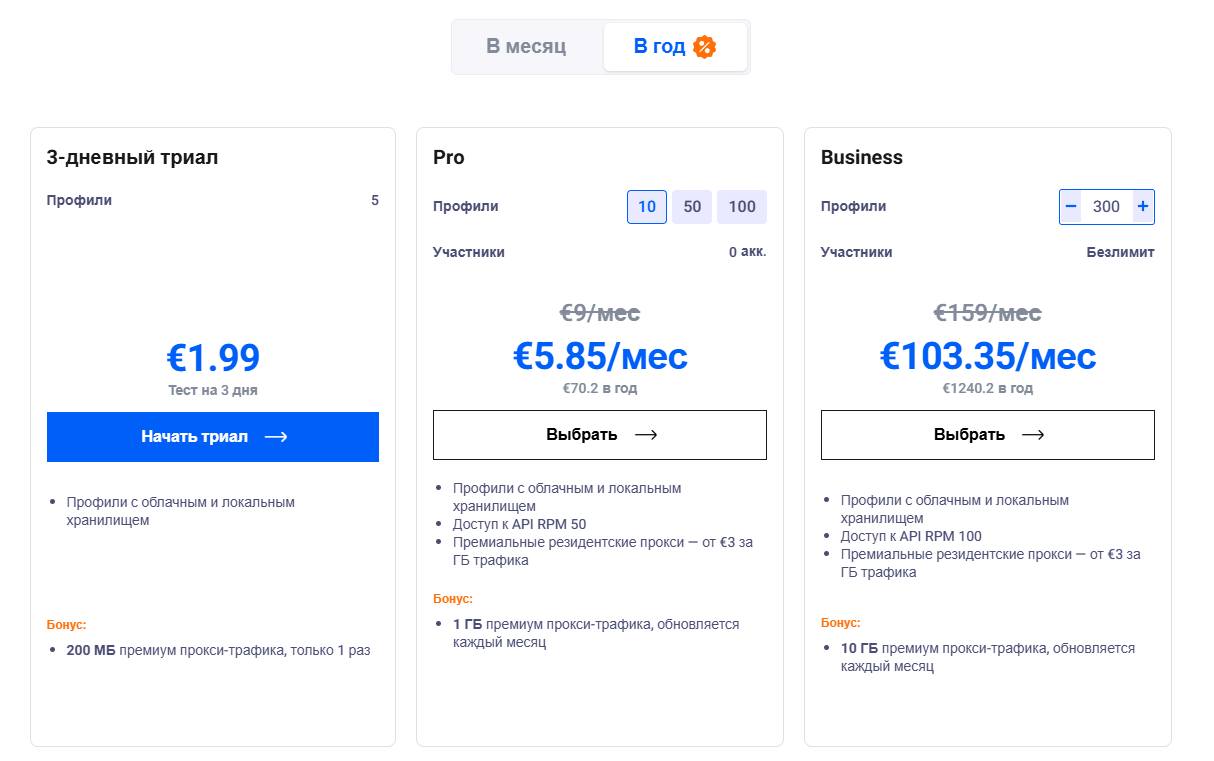The width and height of the screenshot is (1214, 761).
Task: Click the "Business" plan heading
Action: 861,157
